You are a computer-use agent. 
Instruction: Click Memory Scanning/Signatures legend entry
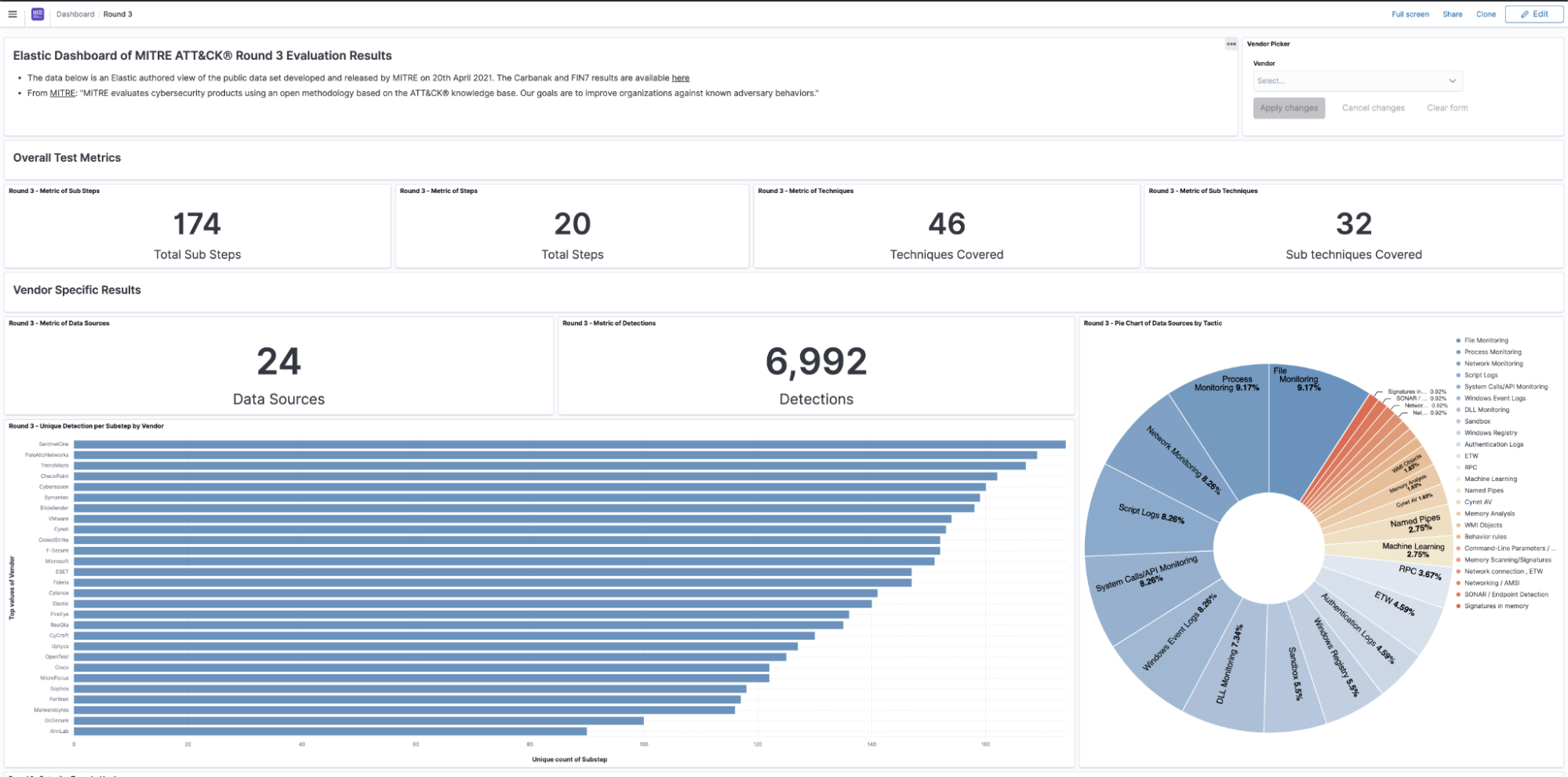1508,560
